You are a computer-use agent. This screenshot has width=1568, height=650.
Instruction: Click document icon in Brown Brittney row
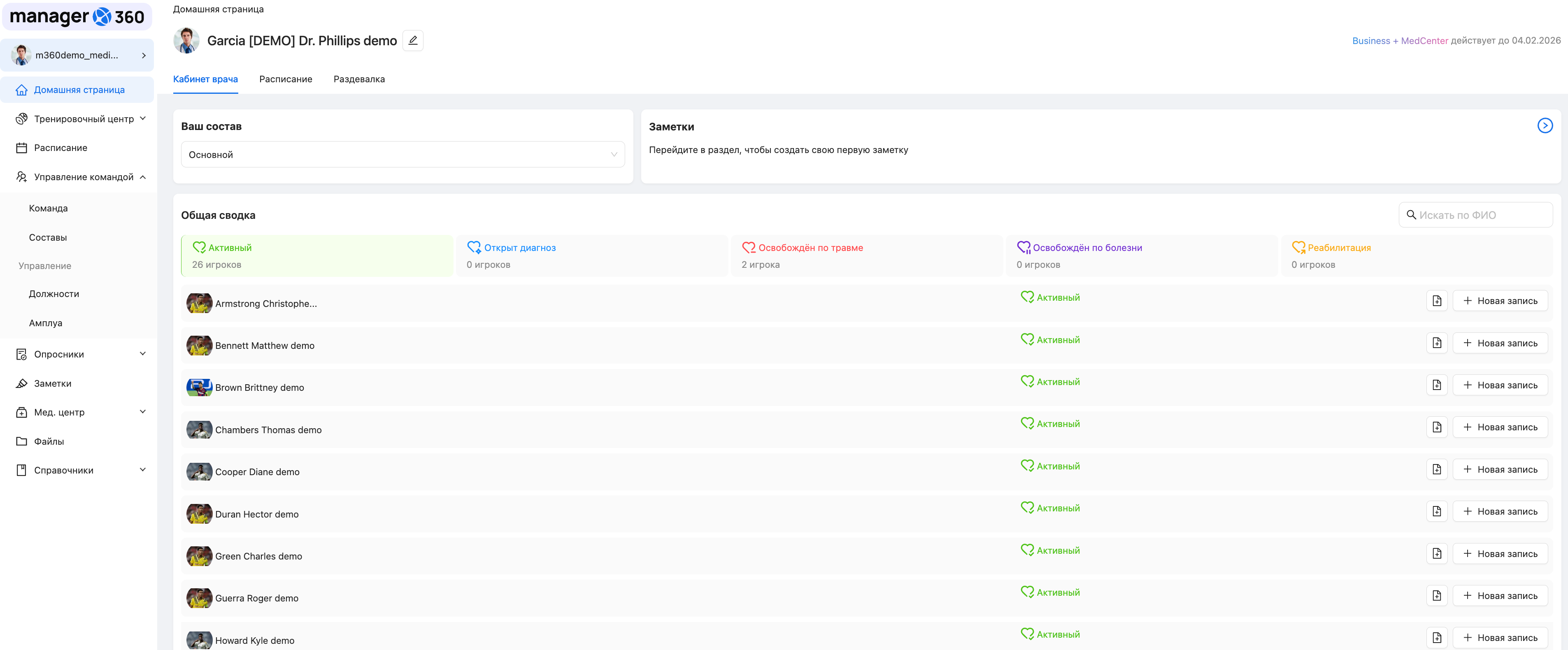pos(1437,385)
